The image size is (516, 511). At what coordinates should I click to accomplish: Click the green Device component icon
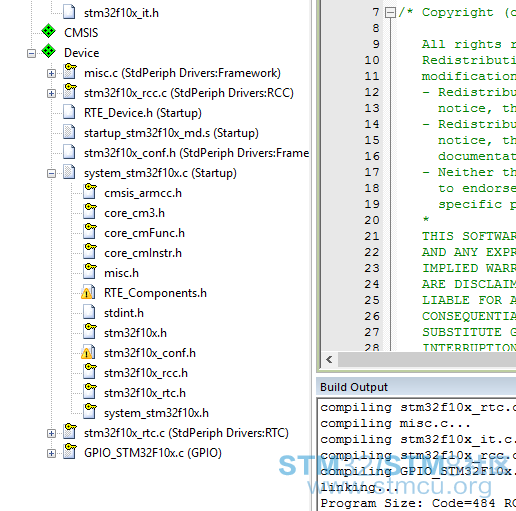tap(49, 51)
